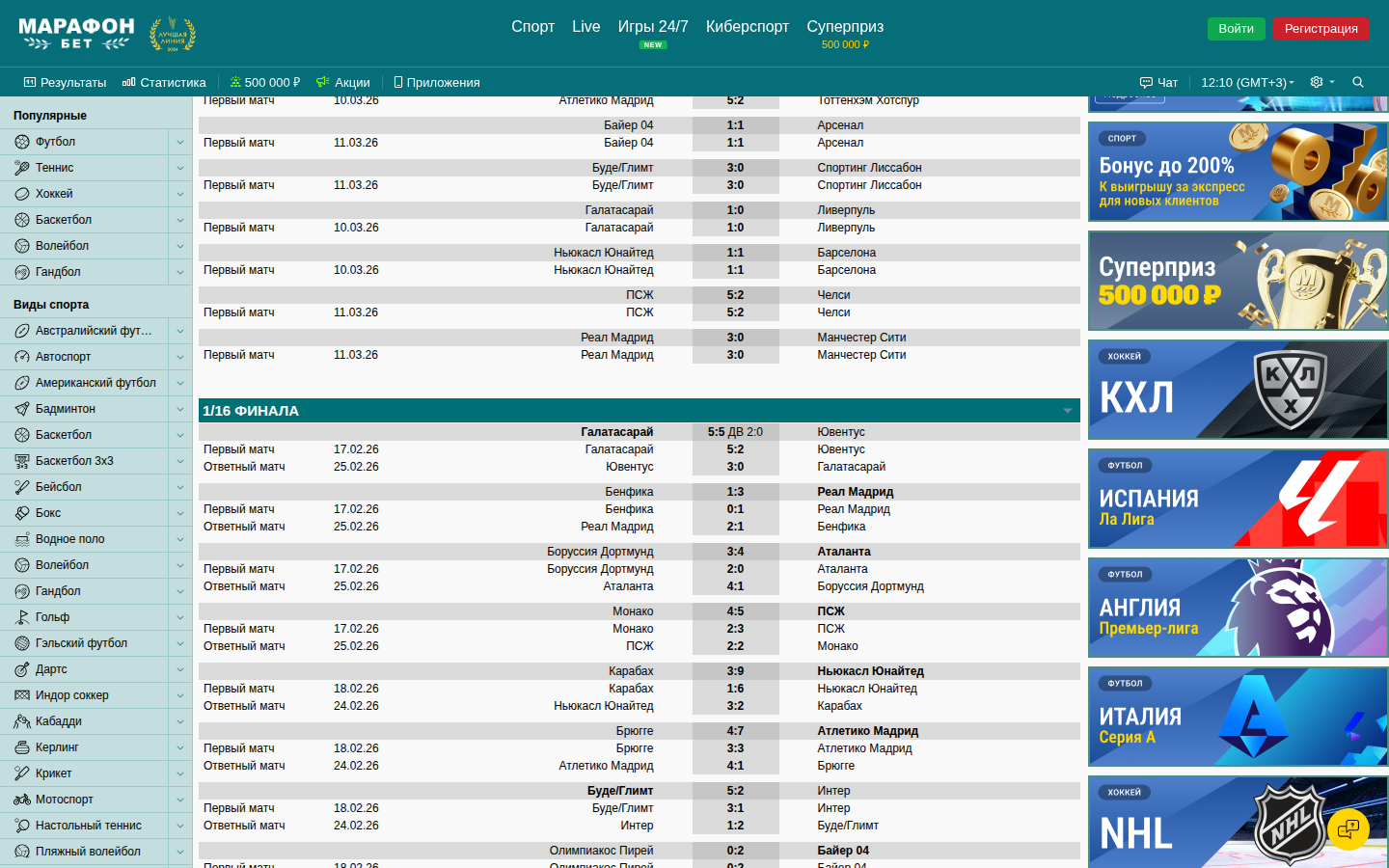The height and width of the screenshot is (868, 1389).
Task: Click the Регистрация button
Action: (x=1321, y=29)
